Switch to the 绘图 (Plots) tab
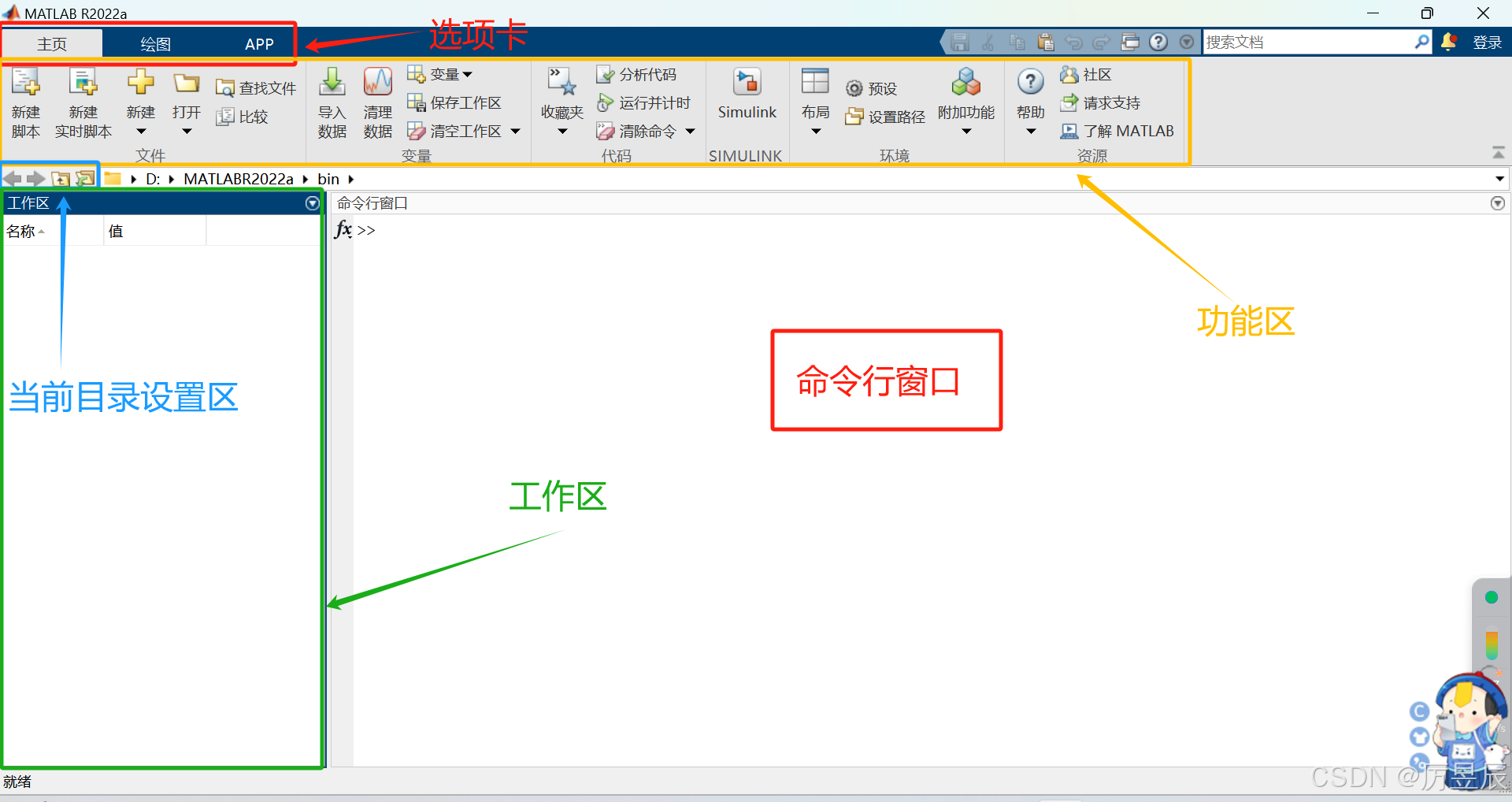The width and height of the screenshot is (1512, 802). (x=155, y=44)
